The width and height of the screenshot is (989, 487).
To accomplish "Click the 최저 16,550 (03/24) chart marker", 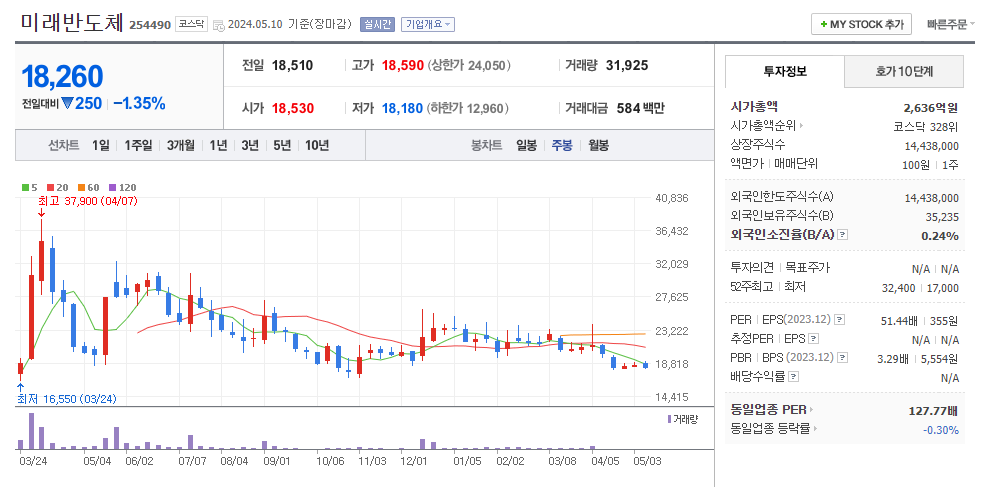I will 67,399.
